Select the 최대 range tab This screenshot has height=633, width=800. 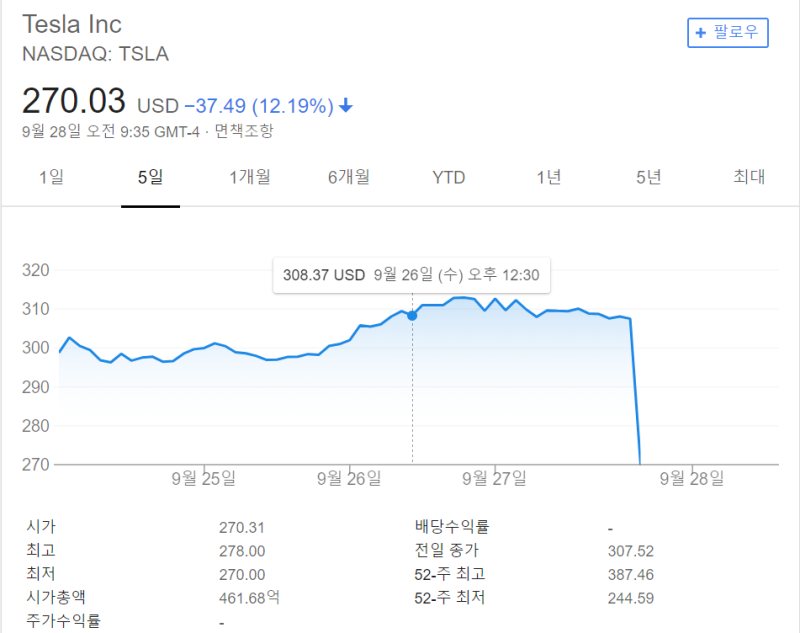(x=749, y=176)
